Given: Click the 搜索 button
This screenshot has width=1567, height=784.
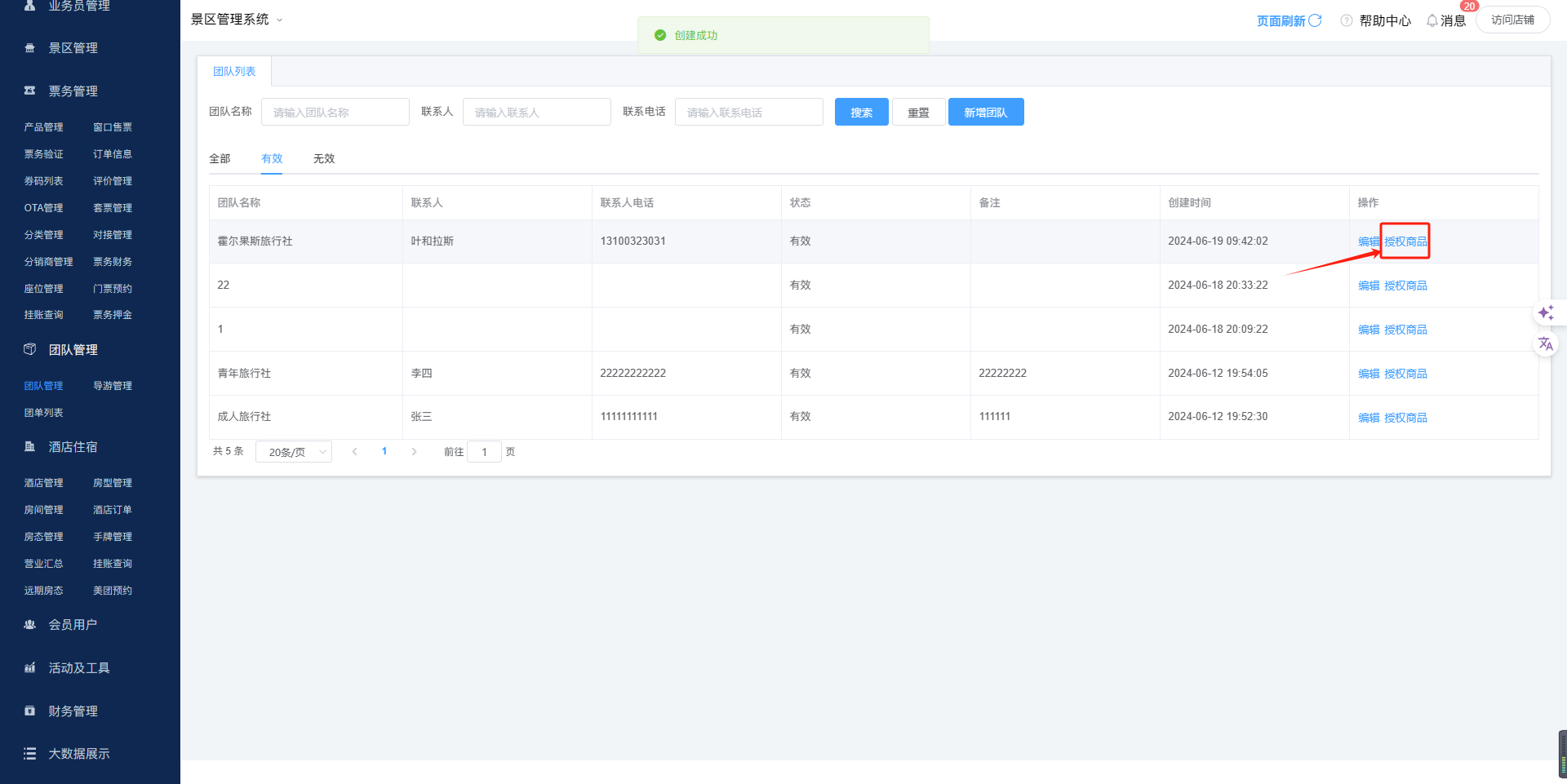Looking at the screenshot, I should pyautogui.click(x=861, y=113).
